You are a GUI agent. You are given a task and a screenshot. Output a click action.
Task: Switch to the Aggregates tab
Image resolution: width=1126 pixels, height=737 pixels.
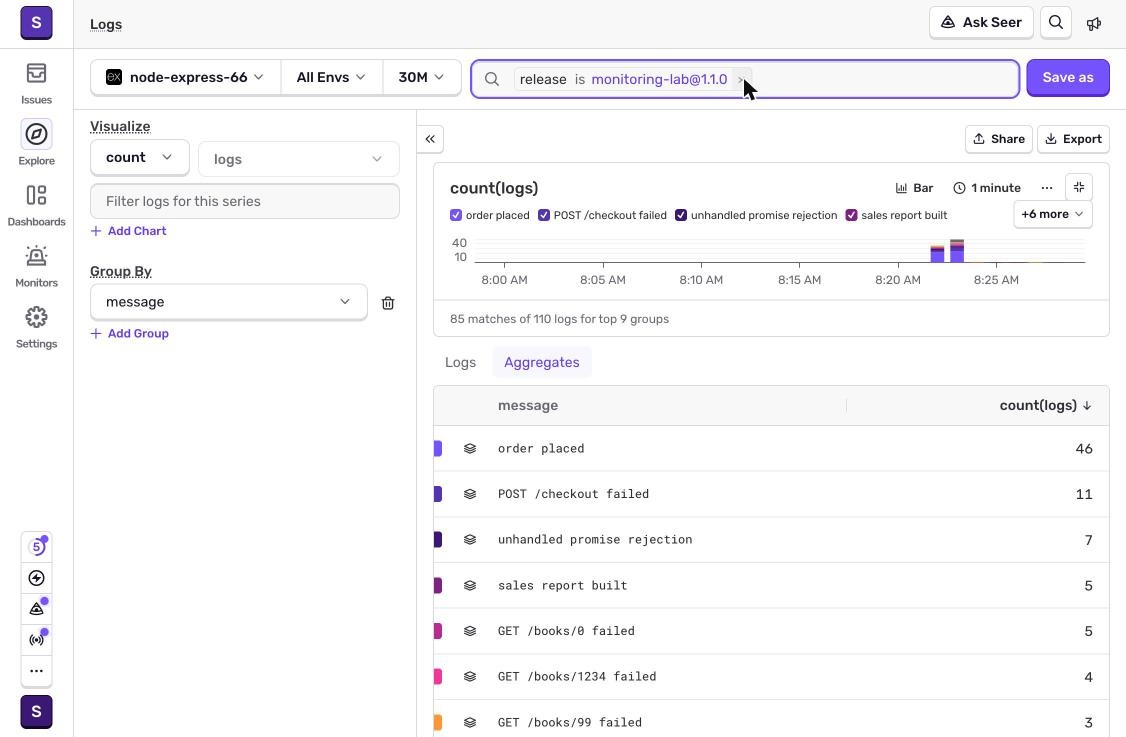[x=541, y=362]
